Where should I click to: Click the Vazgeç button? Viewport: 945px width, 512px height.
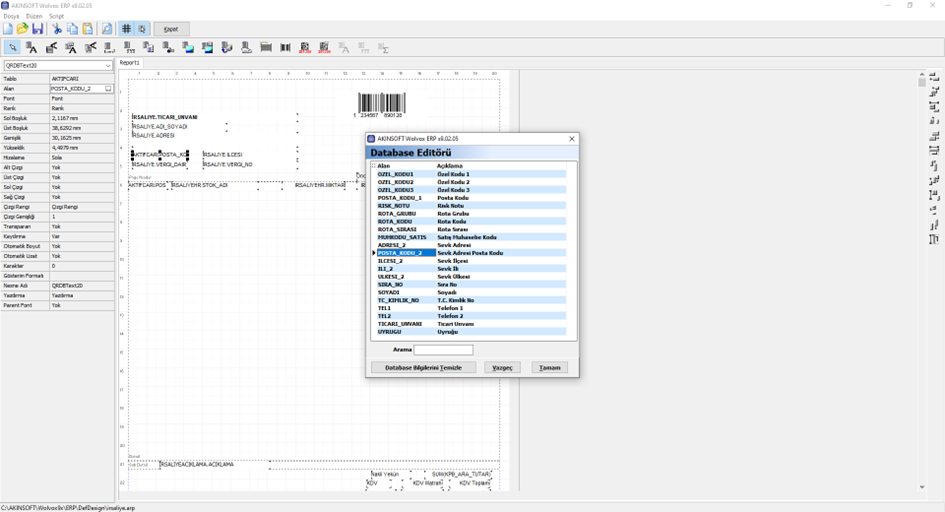click(502, 367)
